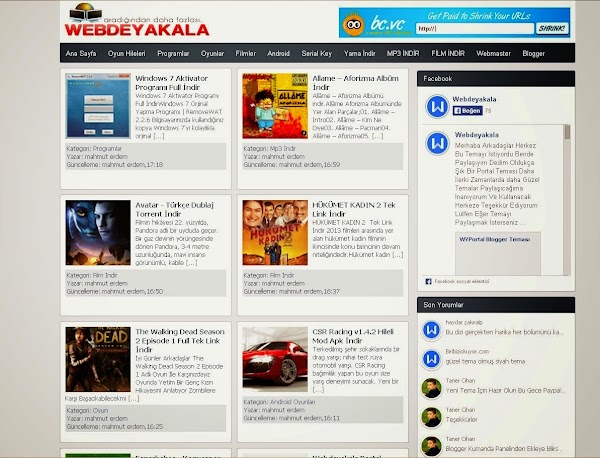The image size is (600, 458).
Task: Open the Oyun Hileleri menu item
Action: coord(127,54)
